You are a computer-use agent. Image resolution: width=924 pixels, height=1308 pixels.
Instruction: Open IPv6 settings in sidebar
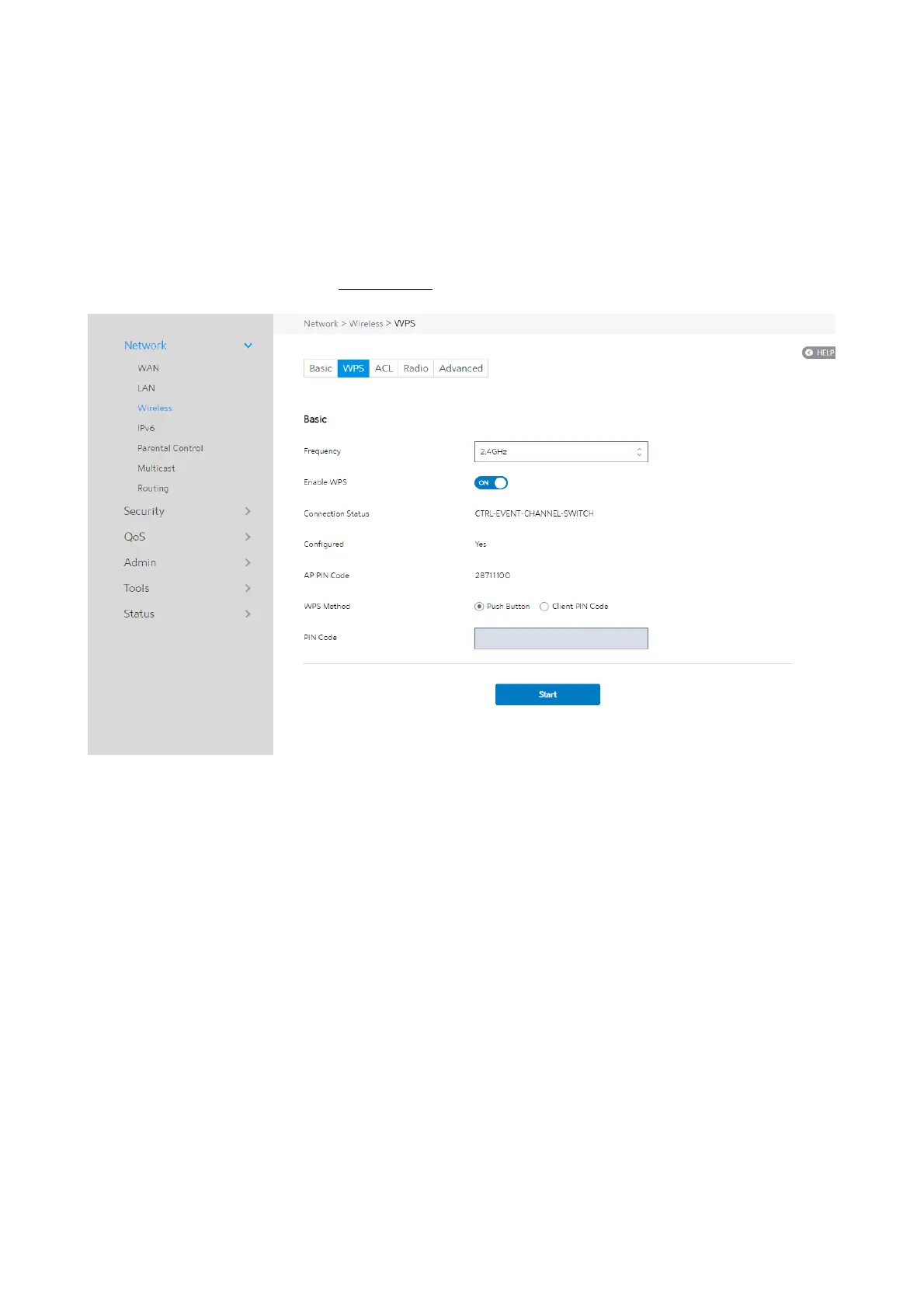[x=146, y=428]
